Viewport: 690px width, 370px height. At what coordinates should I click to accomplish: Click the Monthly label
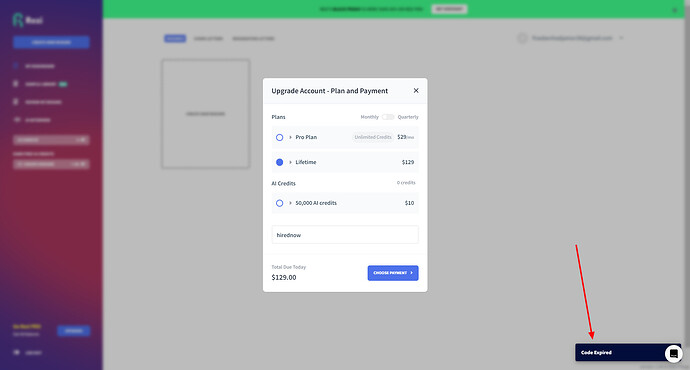pos(370,117)
